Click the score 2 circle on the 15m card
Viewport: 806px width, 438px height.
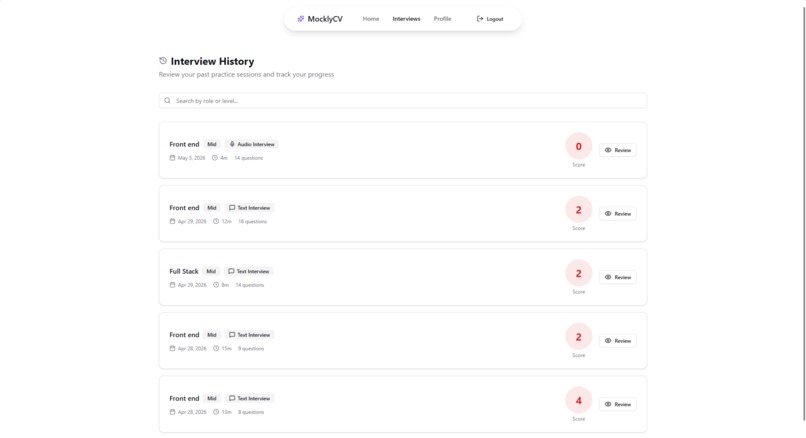coord(579,337)
